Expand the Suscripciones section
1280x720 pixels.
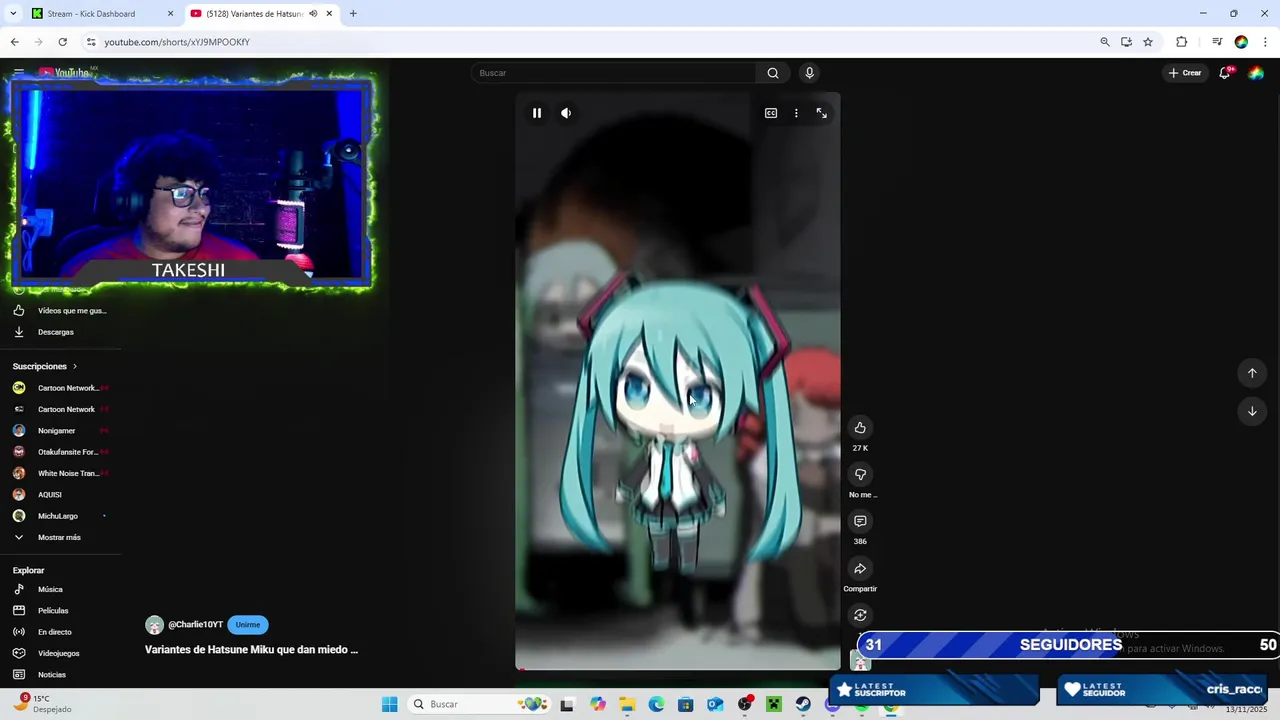coord(45,366)
